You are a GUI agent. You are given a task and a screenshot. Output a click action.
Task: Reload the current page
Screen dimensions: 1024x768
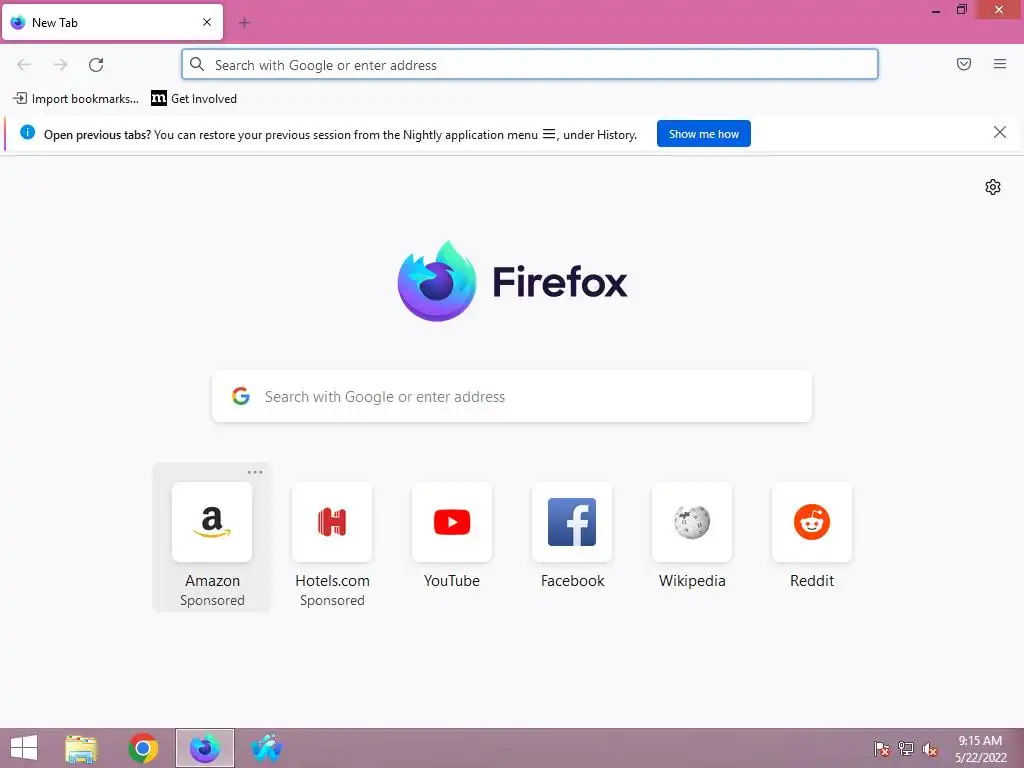pyautogui.click(x=96, y=65)
